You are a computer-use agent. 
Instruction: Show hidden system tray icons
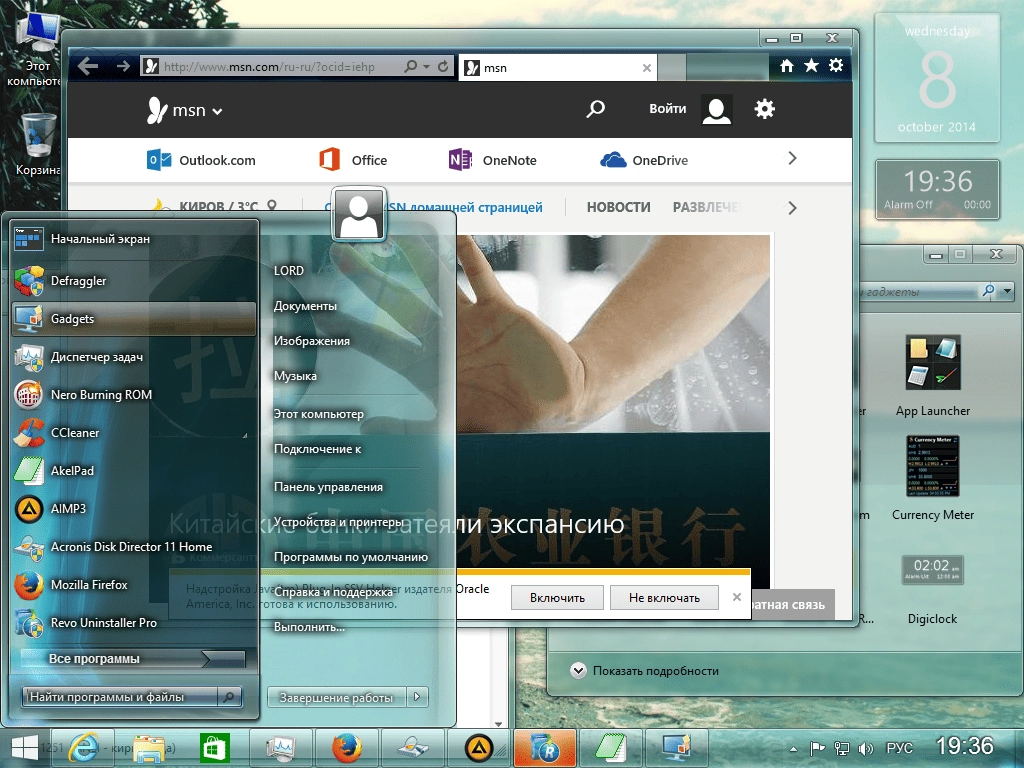click(793, 749)
